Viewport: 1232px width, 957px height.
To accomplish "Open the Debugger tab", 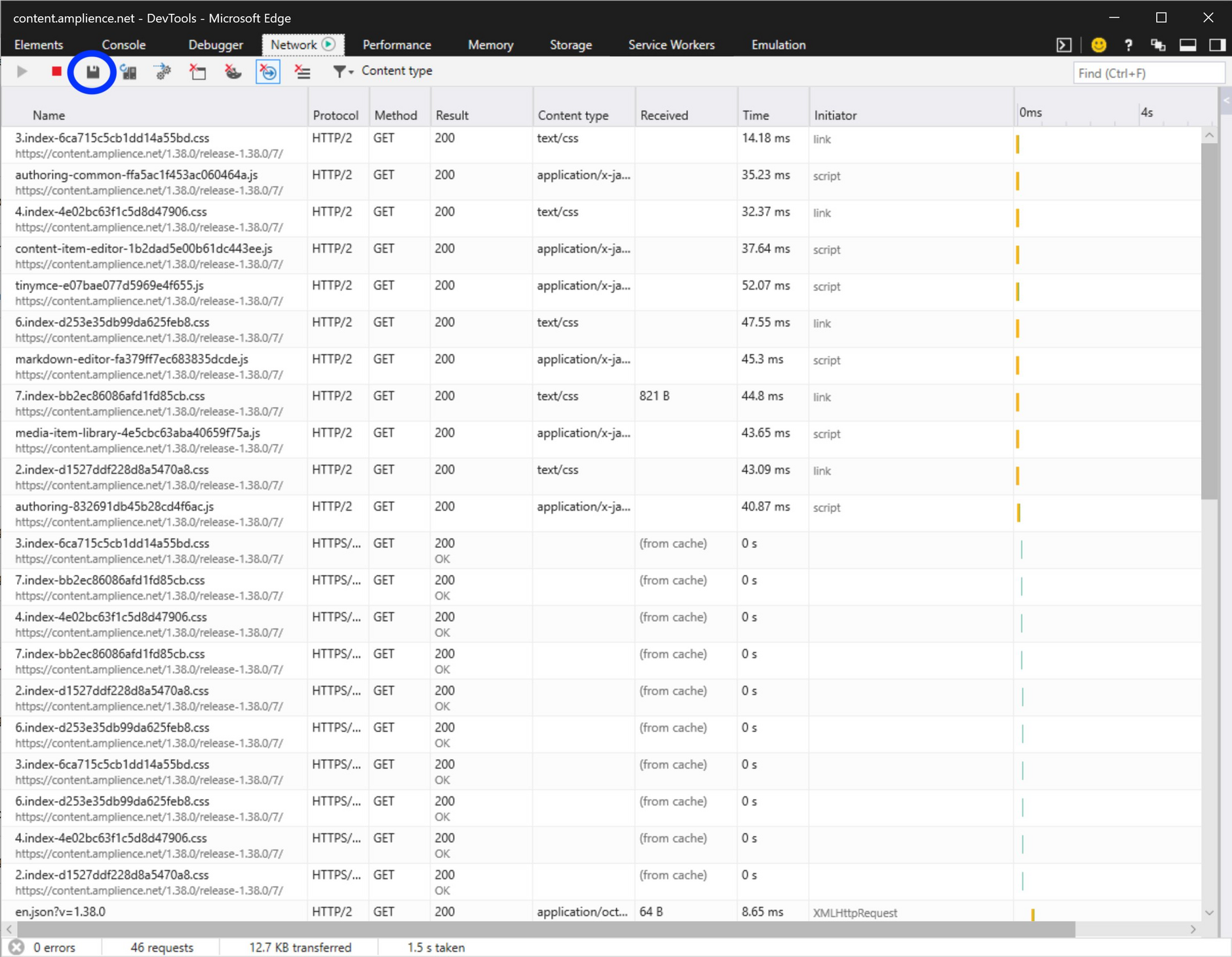I will [x=216, y=45].
